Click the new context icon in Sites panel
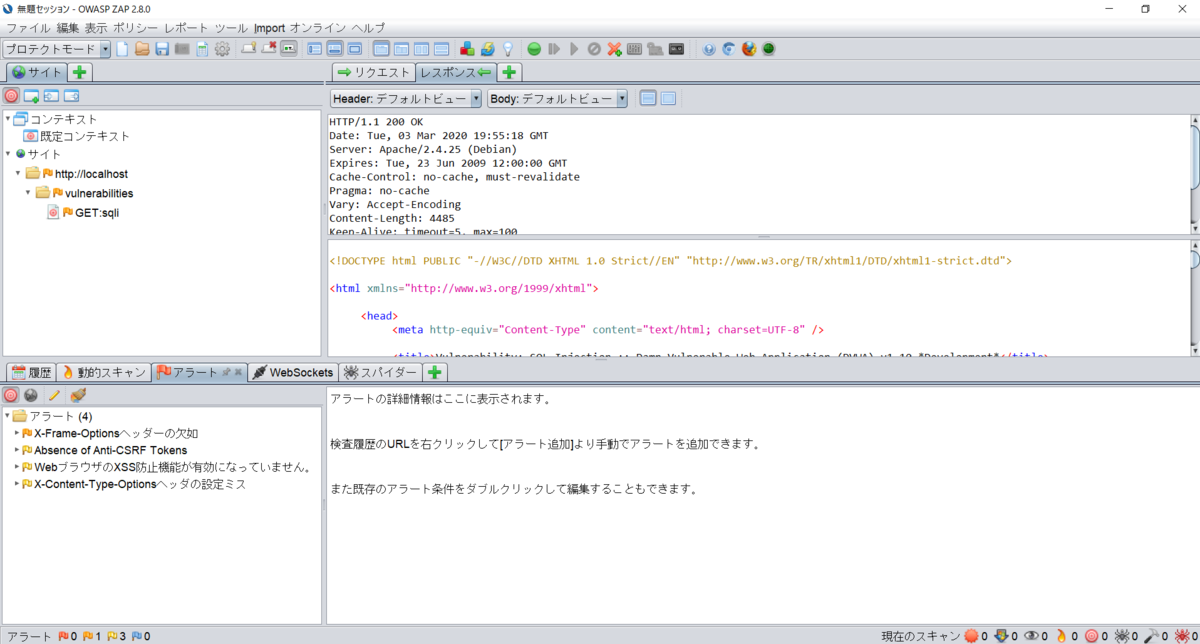1200x644 pixels. point(31,96)
